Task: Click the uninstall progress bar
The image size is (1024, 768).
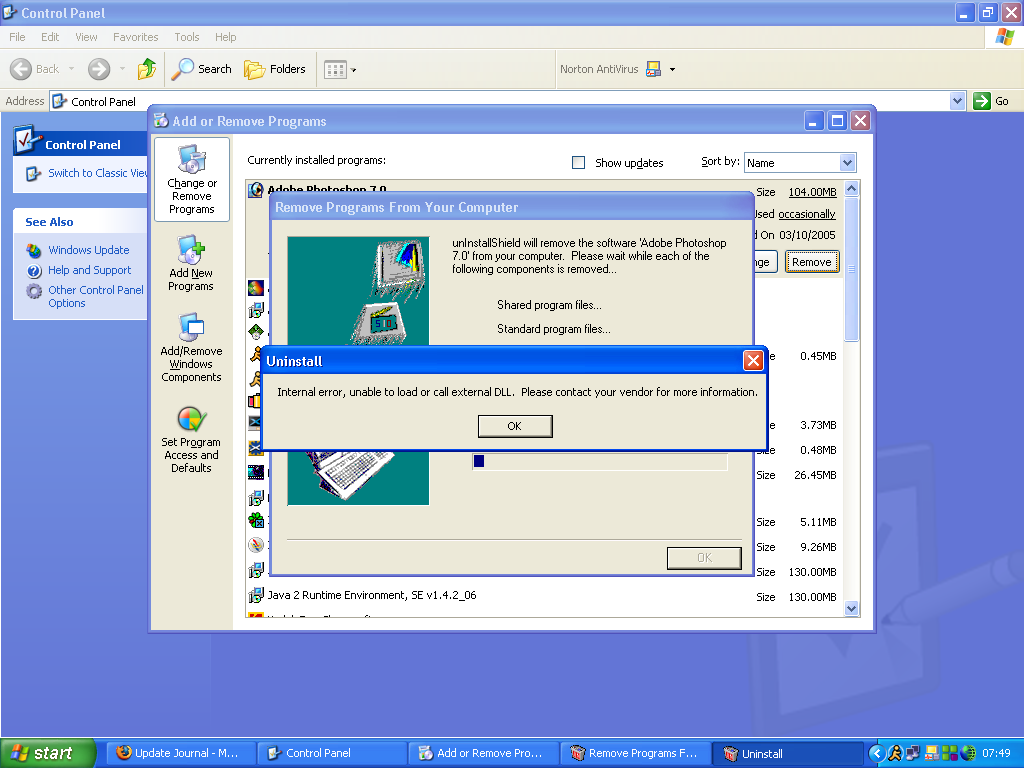Action: point(600,461)
